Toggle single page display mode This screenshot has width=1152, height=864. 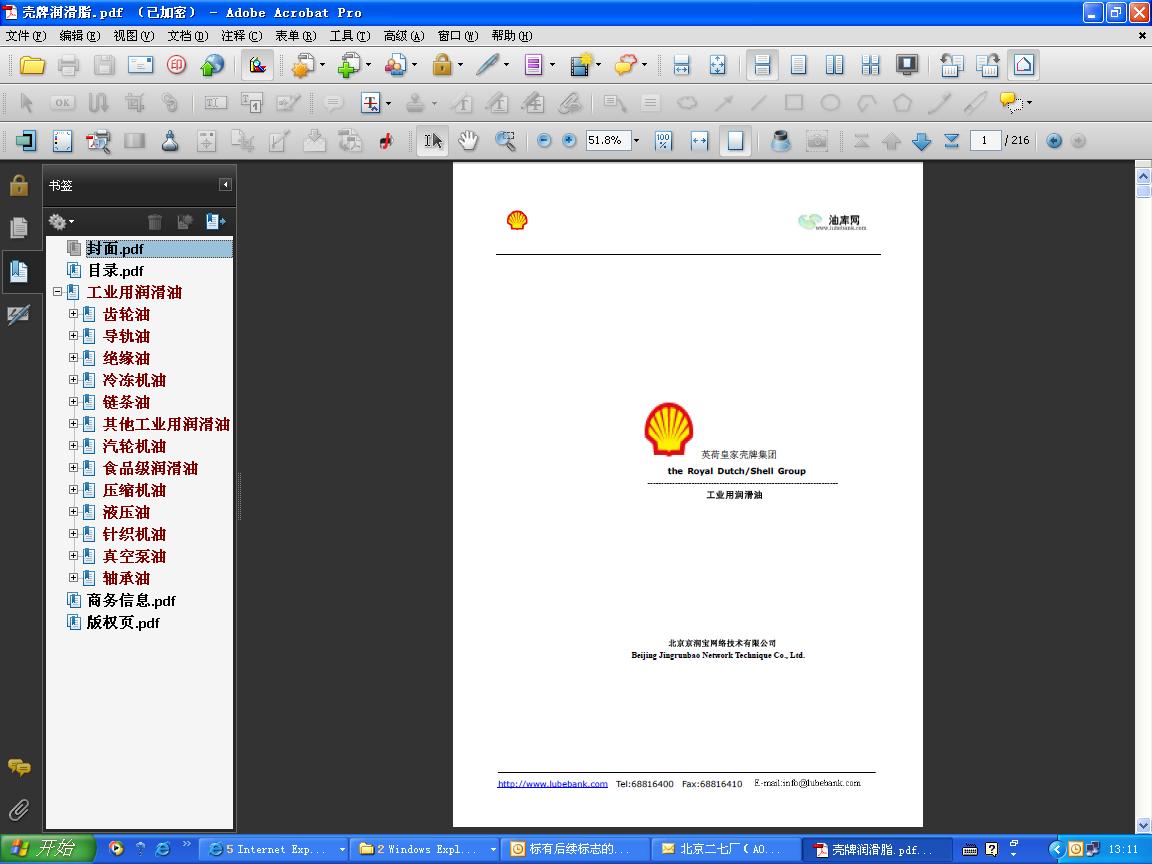[799, 65]
